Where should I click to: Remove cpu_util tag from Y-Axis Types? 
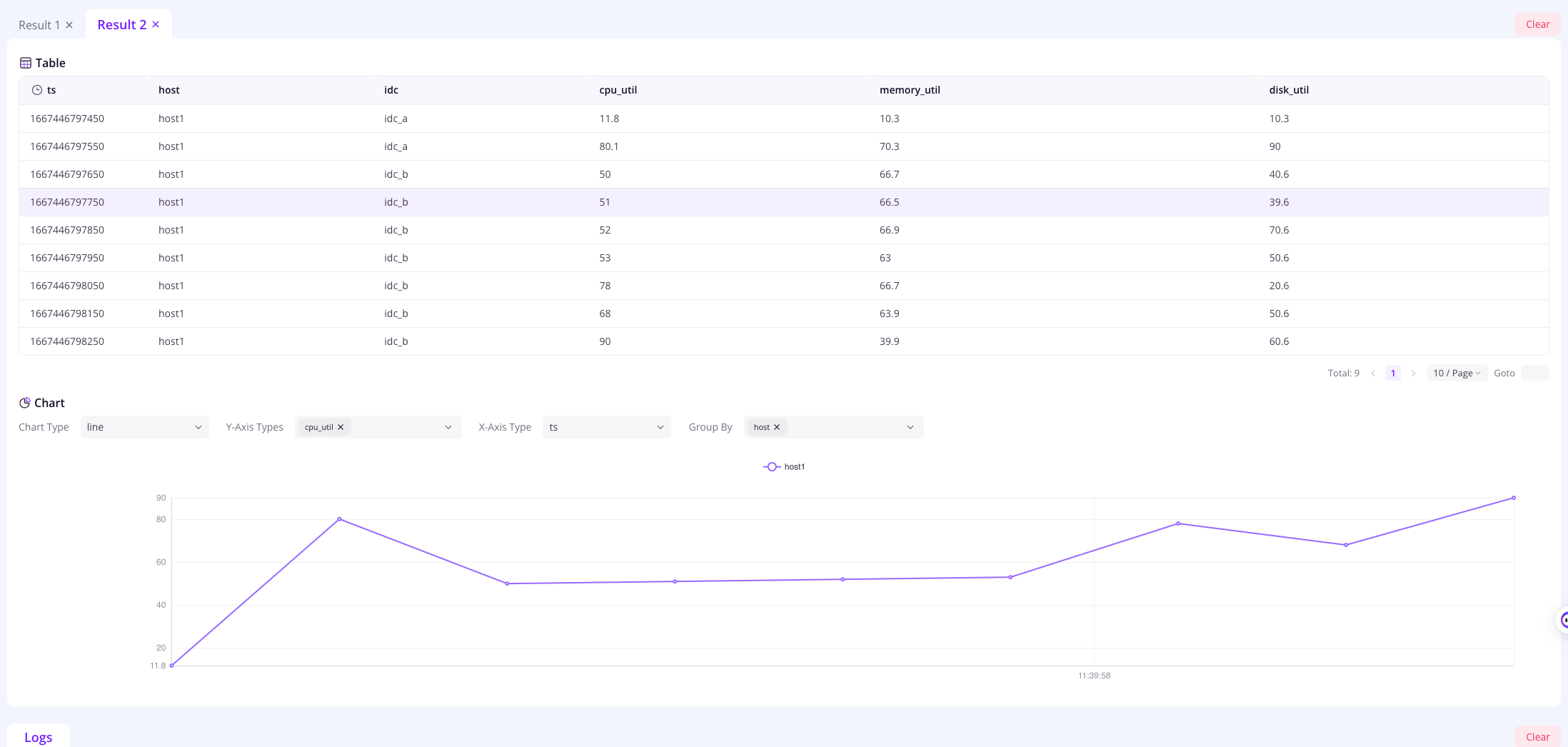coord(341,427)
